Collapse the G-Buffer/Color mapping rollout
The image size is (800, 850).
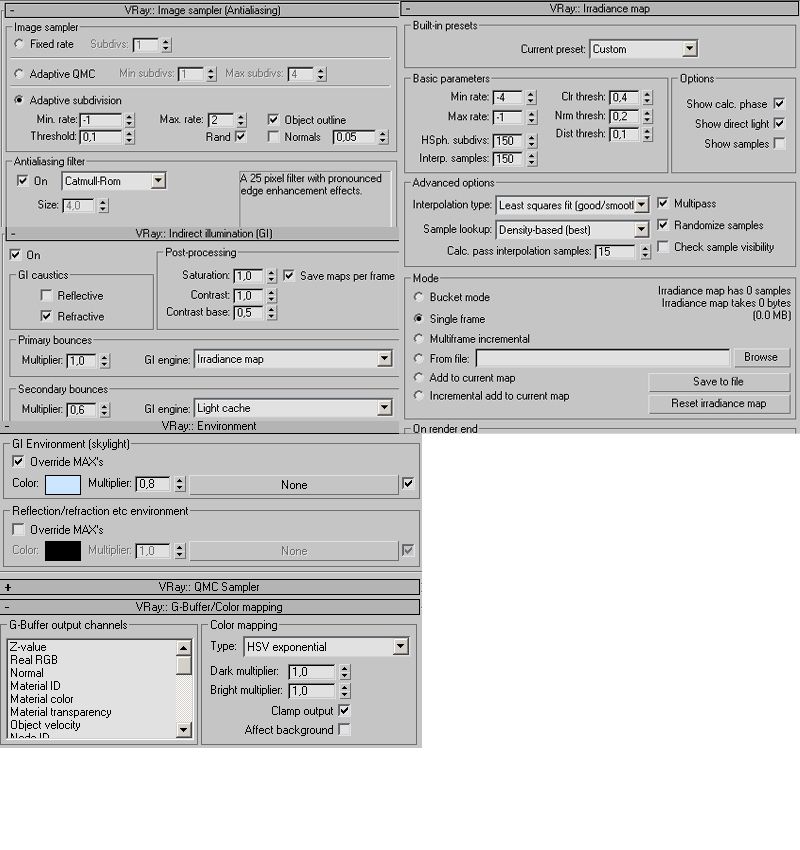(x=7, y=607)
